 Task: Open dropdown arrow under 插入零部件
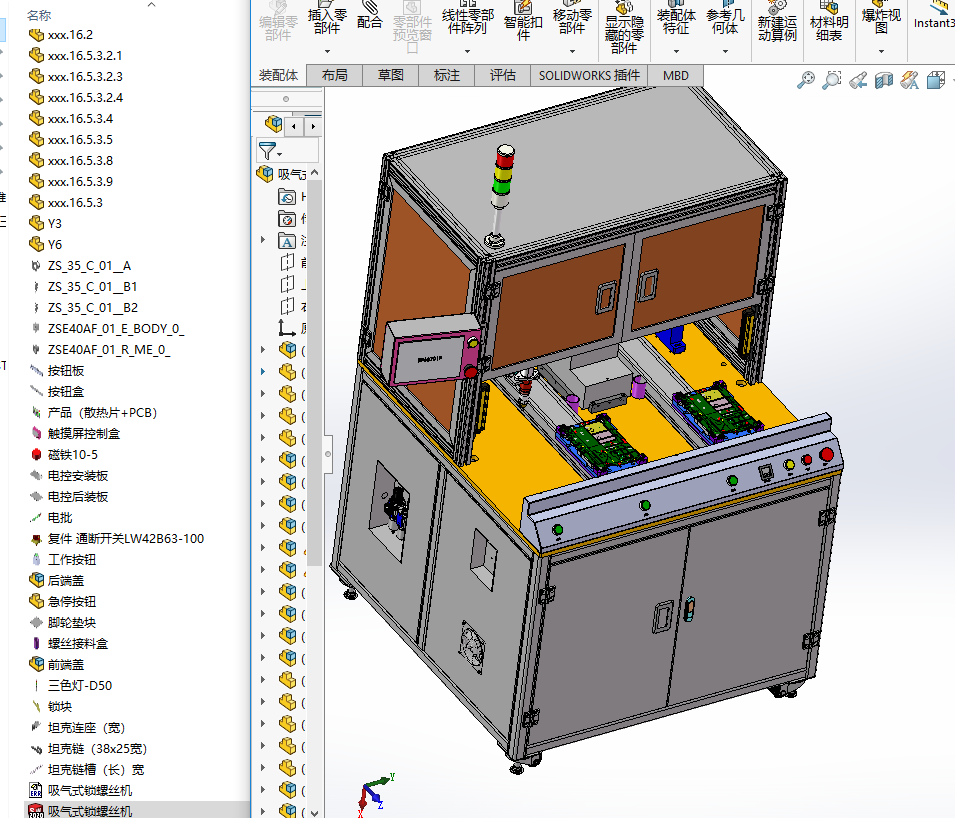pyautogui.click(x=327, y=52)
